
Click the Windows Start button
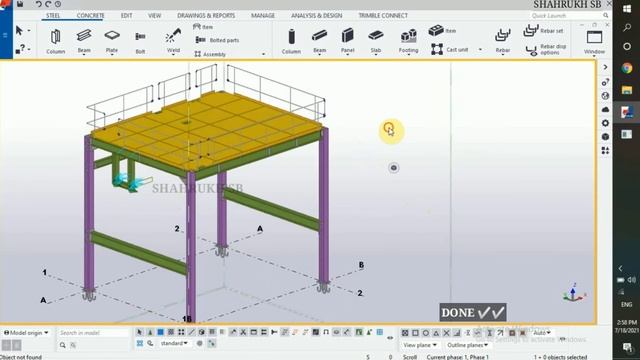[x=627, y=9]
